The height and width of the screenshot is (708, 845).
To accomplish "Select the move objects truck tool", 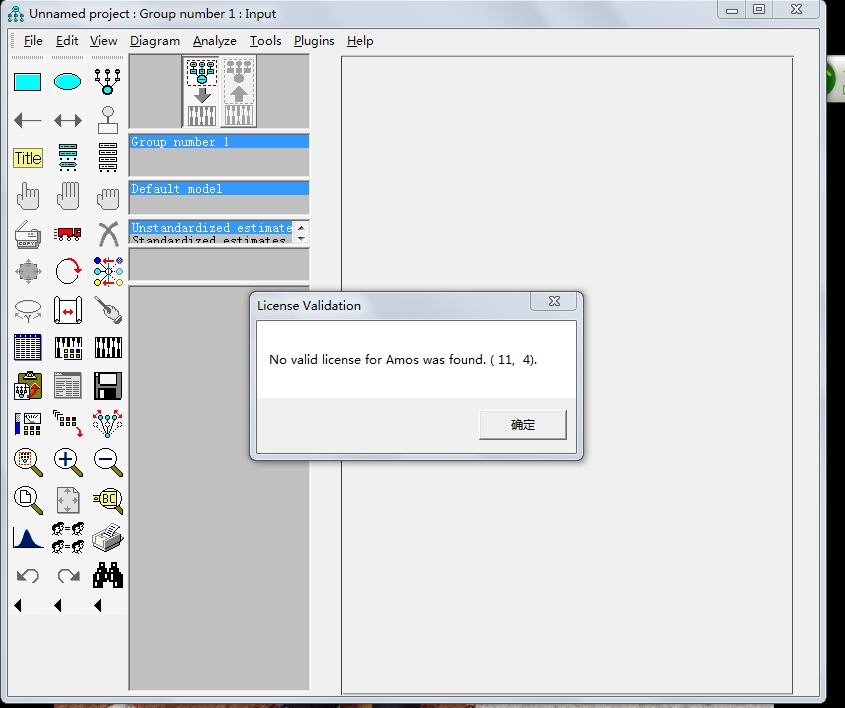I will coord(67,233).
